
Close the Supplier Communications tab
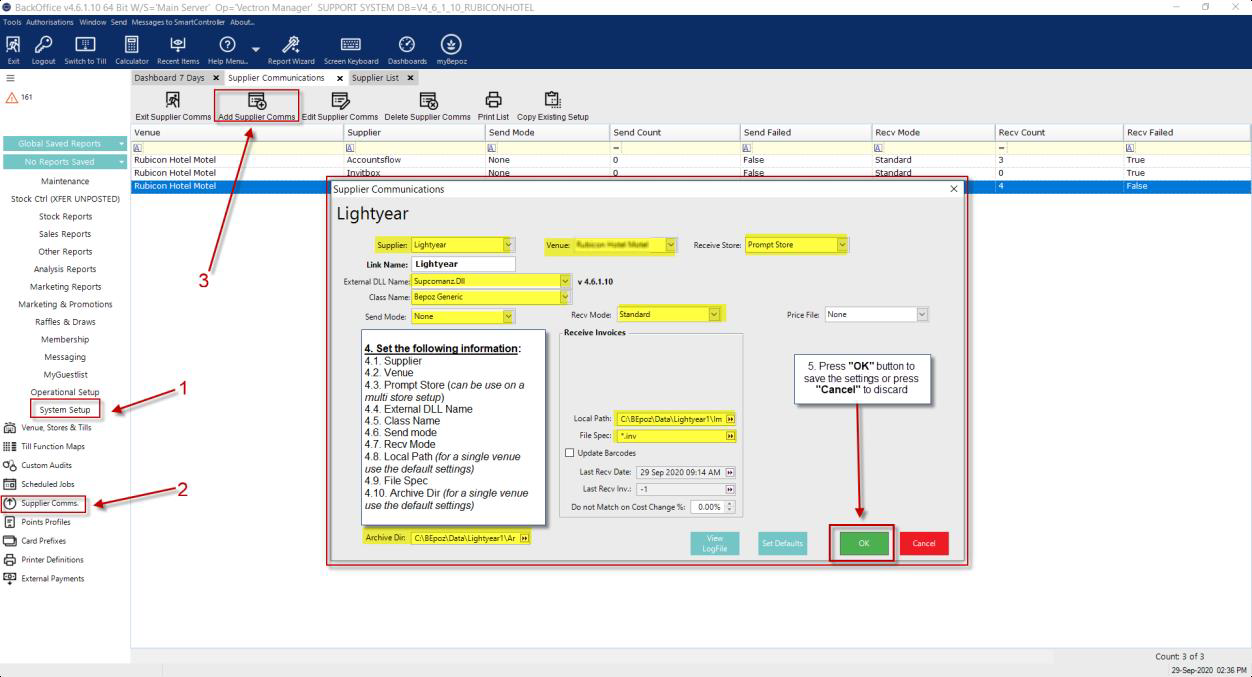pyautogui.click(x=340, y=78)
